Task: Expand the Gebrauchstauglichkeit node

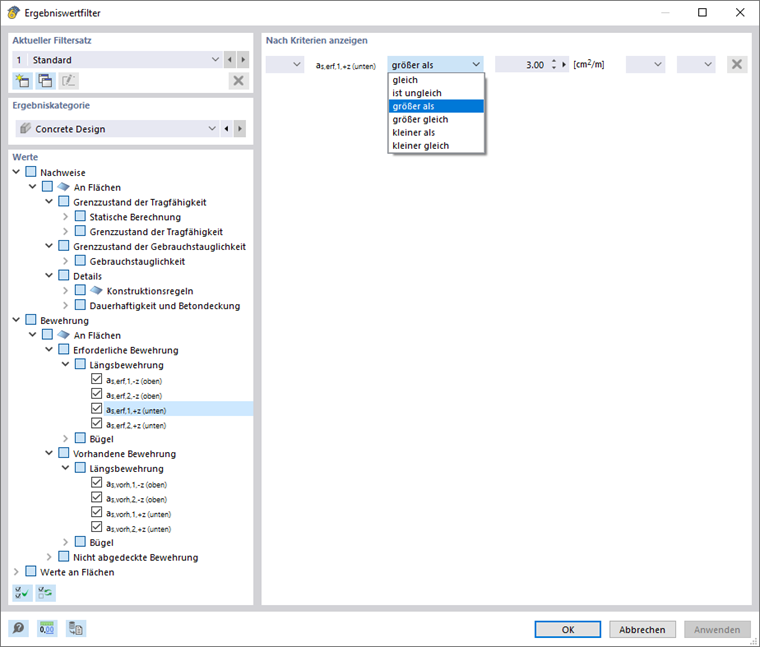Action: click(x=65, y=261)
